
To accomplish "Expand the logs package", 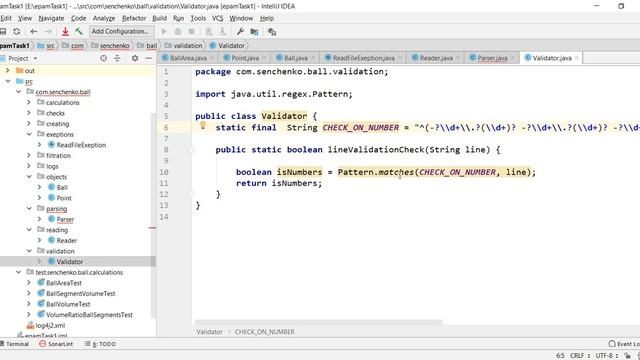I will 29,166.
